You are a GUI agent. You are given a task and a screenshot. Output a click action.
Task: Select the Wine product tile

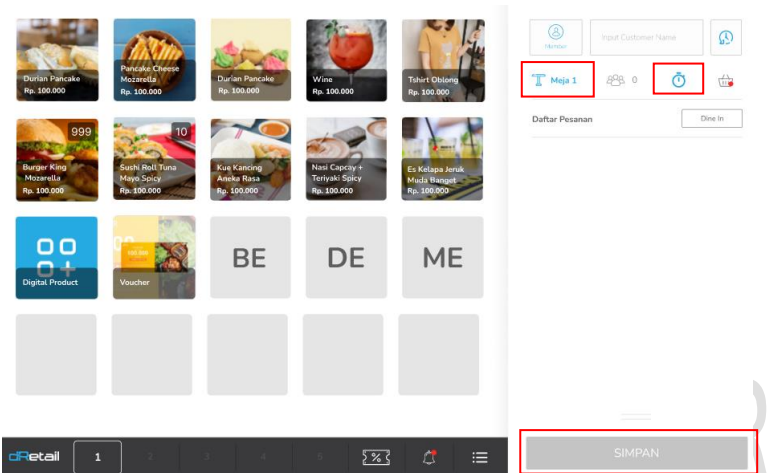coord(346,60)
